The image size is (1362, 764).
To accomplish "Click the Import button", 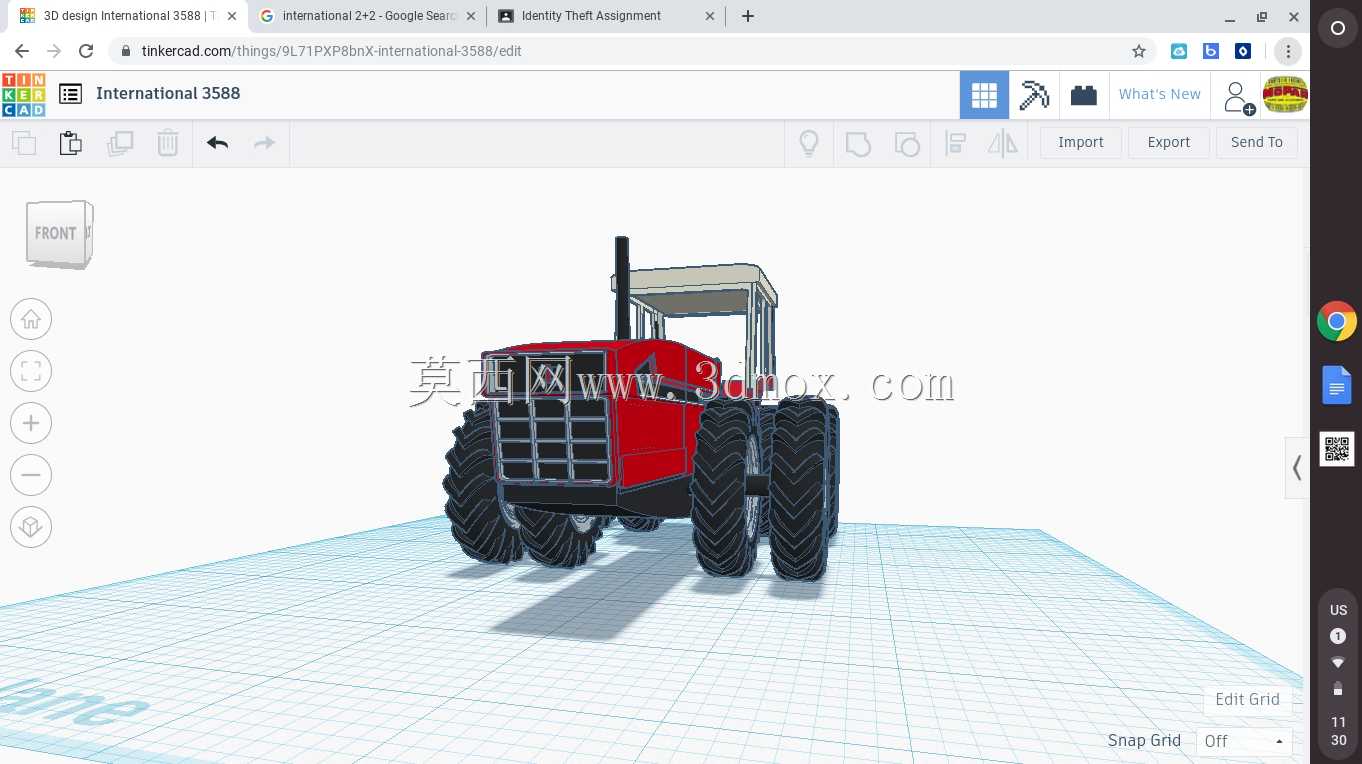I will (1081, 142).
